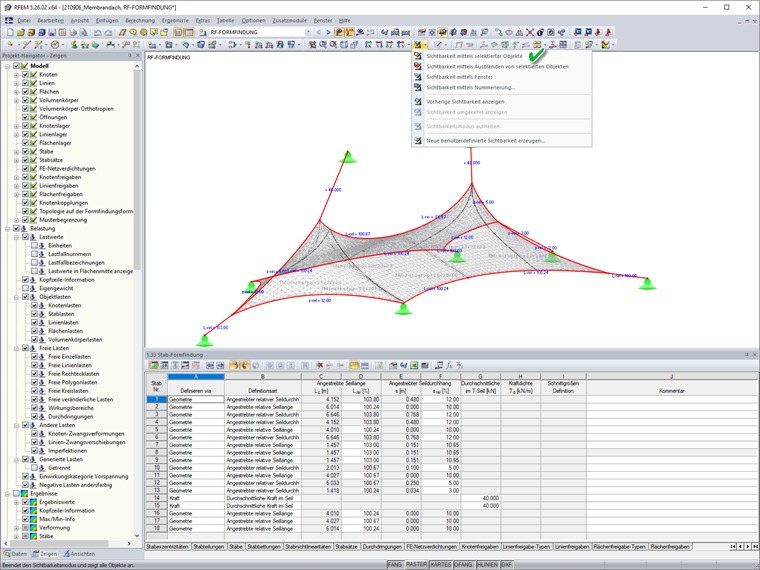Screen dimensions: 760x570
Task: Open the RF-FORMFINDUNG load case dropdown
Action: click(308, 32)
